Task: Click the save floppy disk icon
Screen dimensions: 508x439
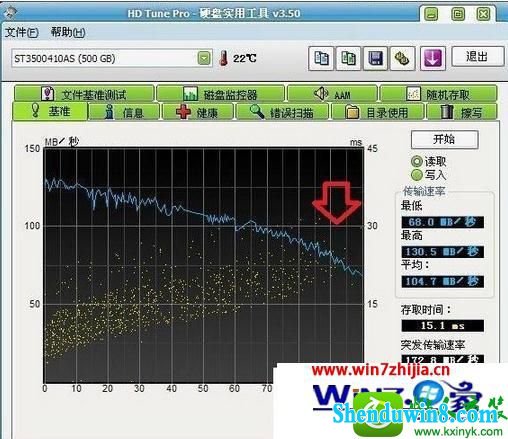Action: click(375, 58)
